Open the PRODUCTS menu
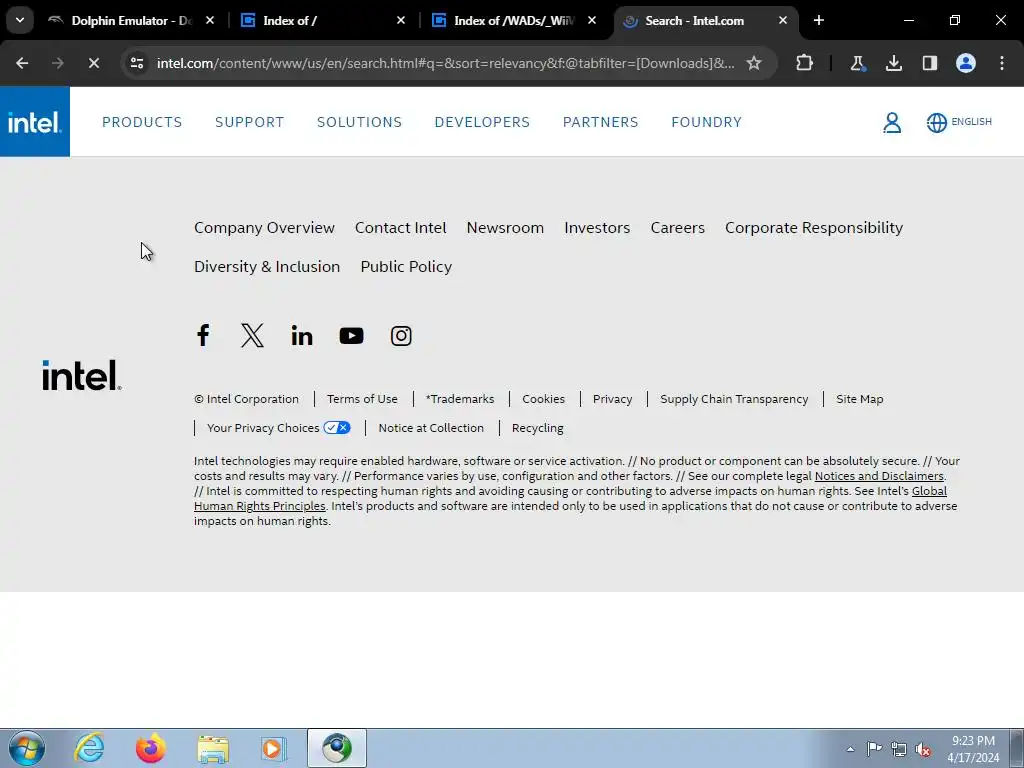The width and height of the screenshot is (1024, 768). tap(142, 122)
